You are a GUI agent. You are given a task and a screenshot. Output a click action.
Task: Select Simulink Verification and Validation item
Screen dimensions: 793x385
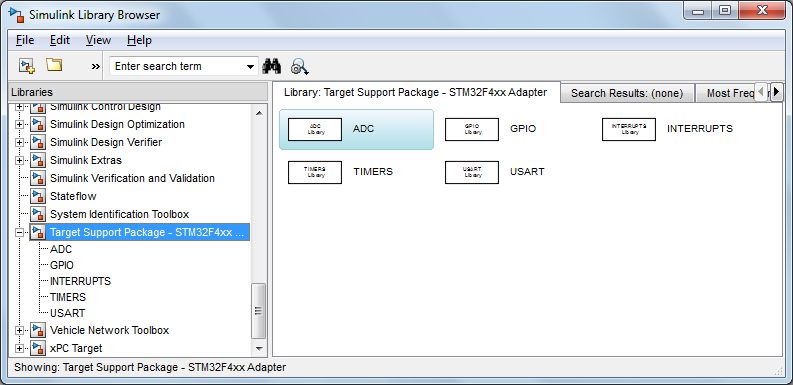(132, 178)
